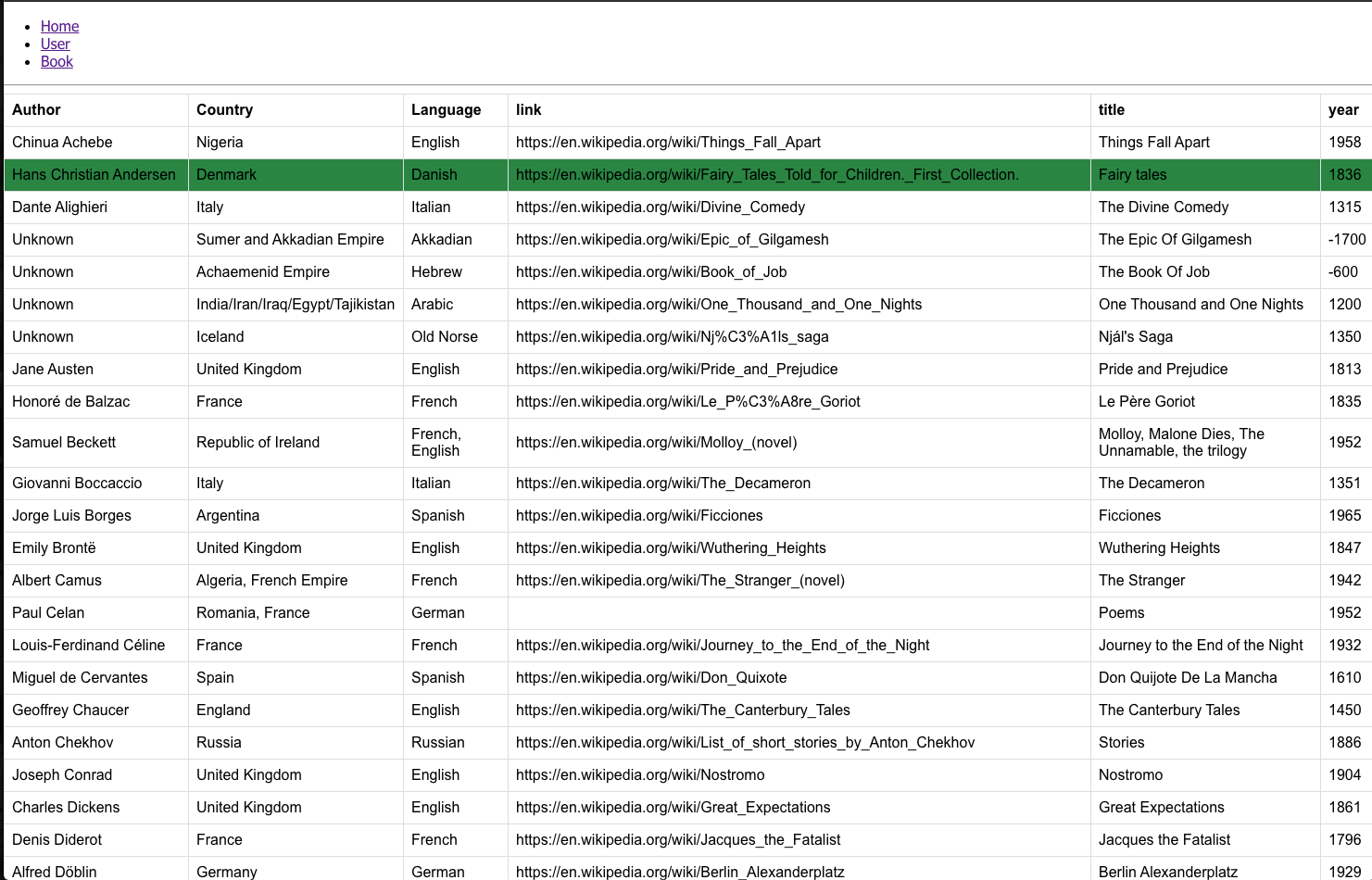Select the Epic_of_Gilgamesh Wikipedia URL
The image size is (1372, 880).
coord(673,240)
